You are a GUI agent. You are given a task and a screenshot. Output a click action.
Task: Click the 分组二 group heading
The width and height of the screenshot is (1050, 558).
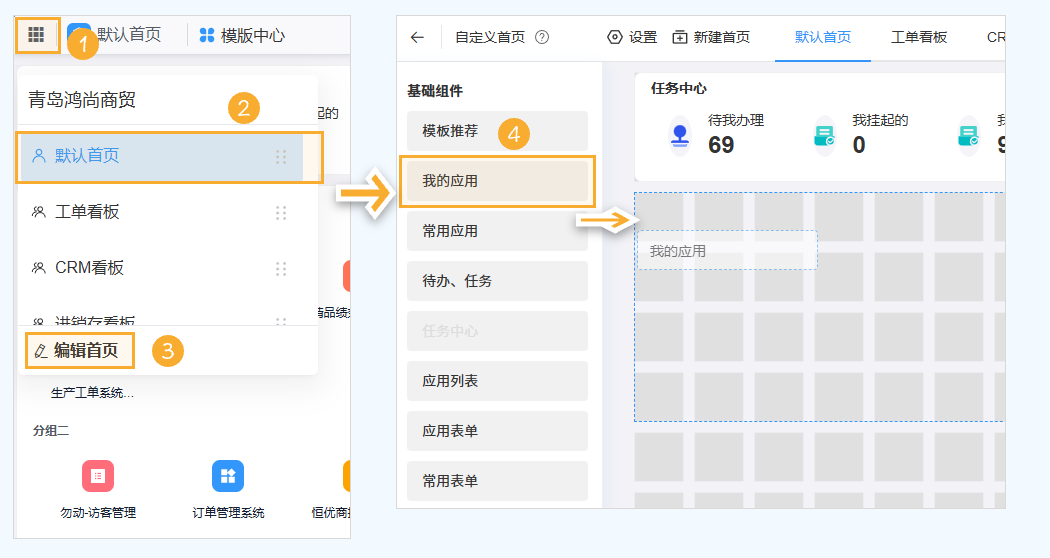pyautogui.click(x=51, y=431)
